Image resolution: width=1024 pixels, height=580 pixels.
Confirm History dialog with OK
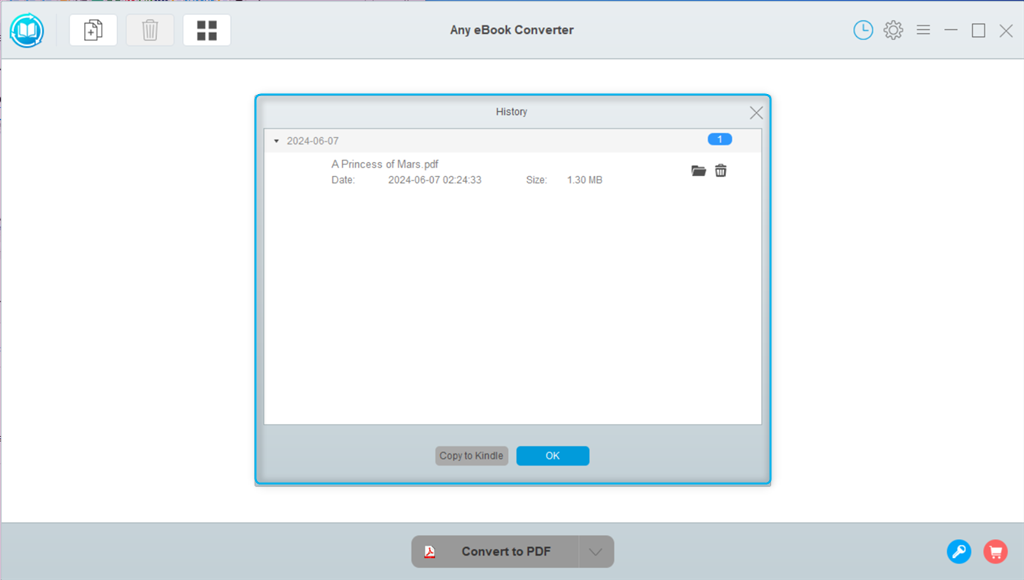552,456
